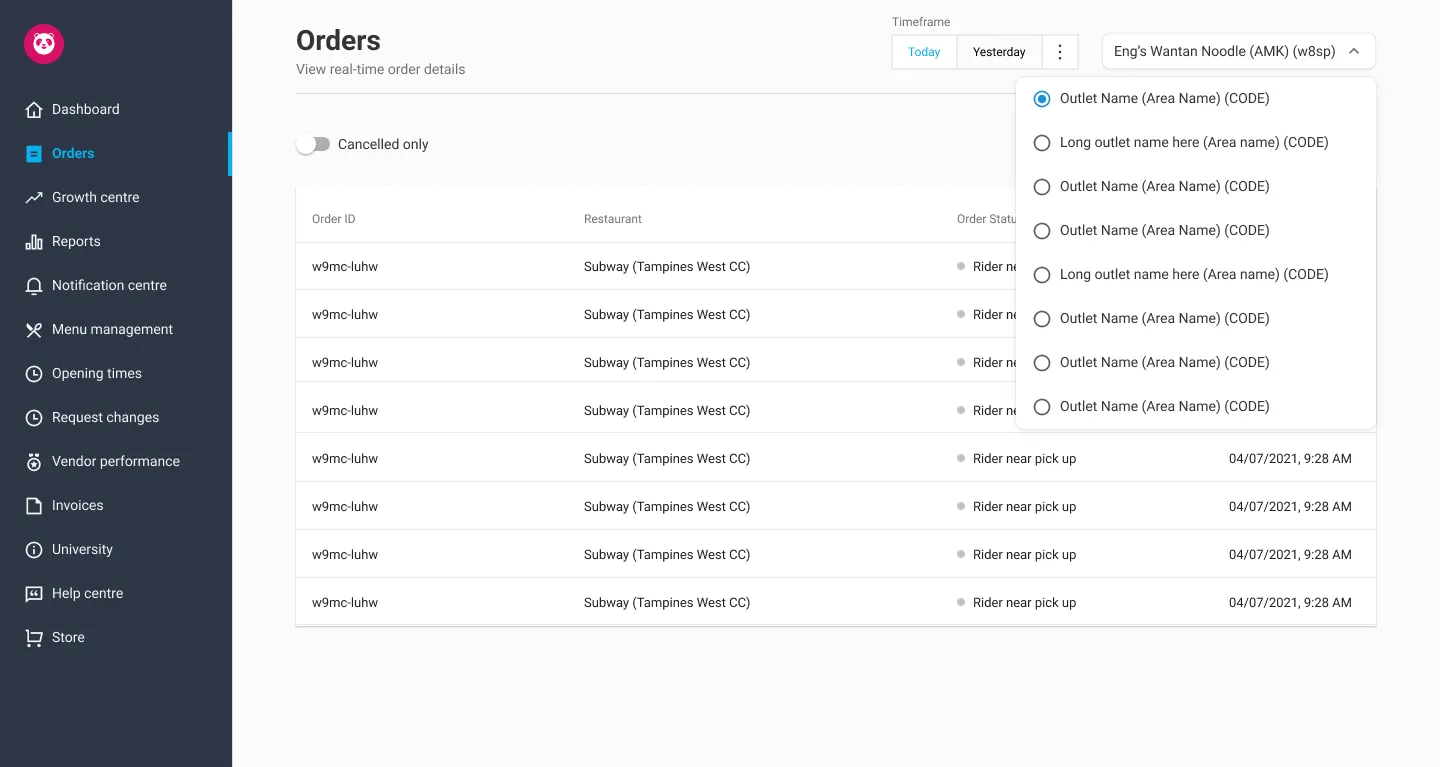Select the Today timeframe tab

click(x=924, y=52)
